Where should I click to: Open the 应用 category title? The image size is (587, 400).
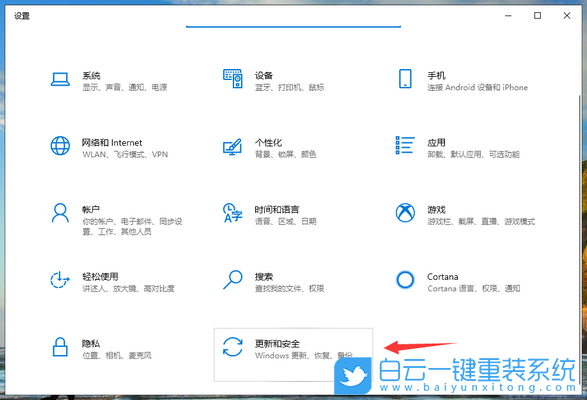click(437, 142)
